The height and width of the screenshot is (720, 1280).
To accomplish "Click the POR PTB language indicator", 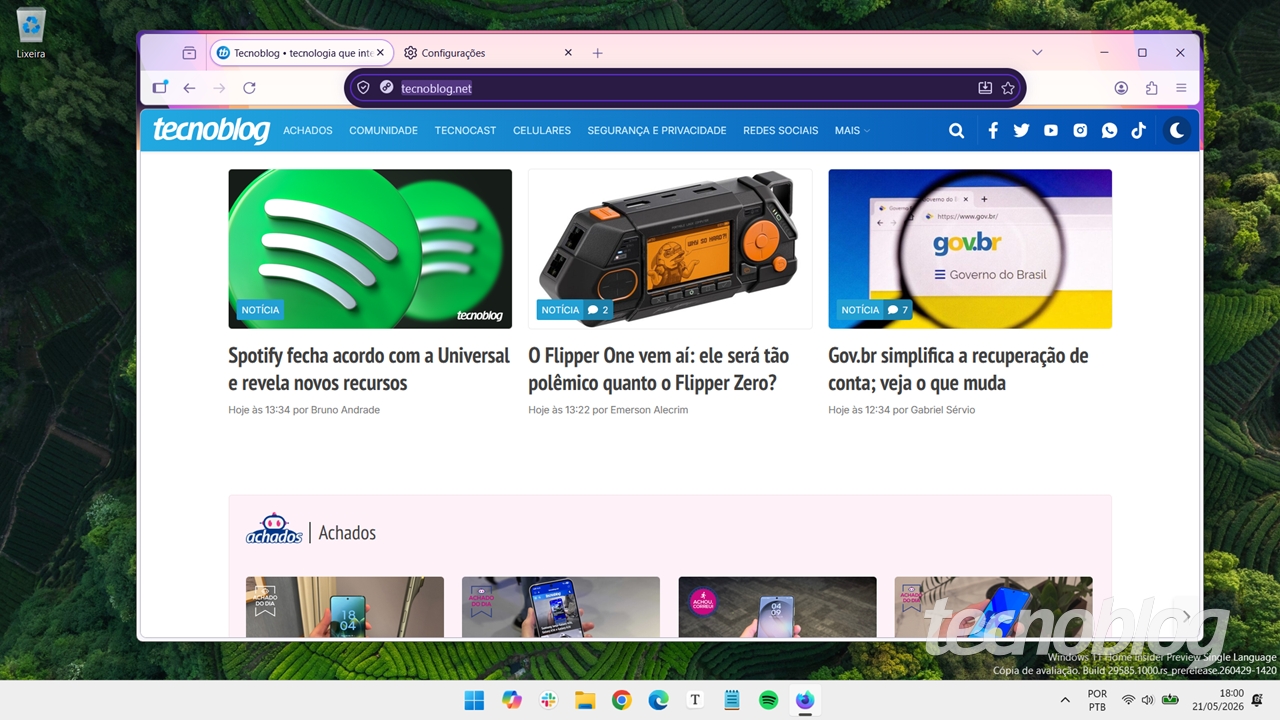I will pos(1097,700).
